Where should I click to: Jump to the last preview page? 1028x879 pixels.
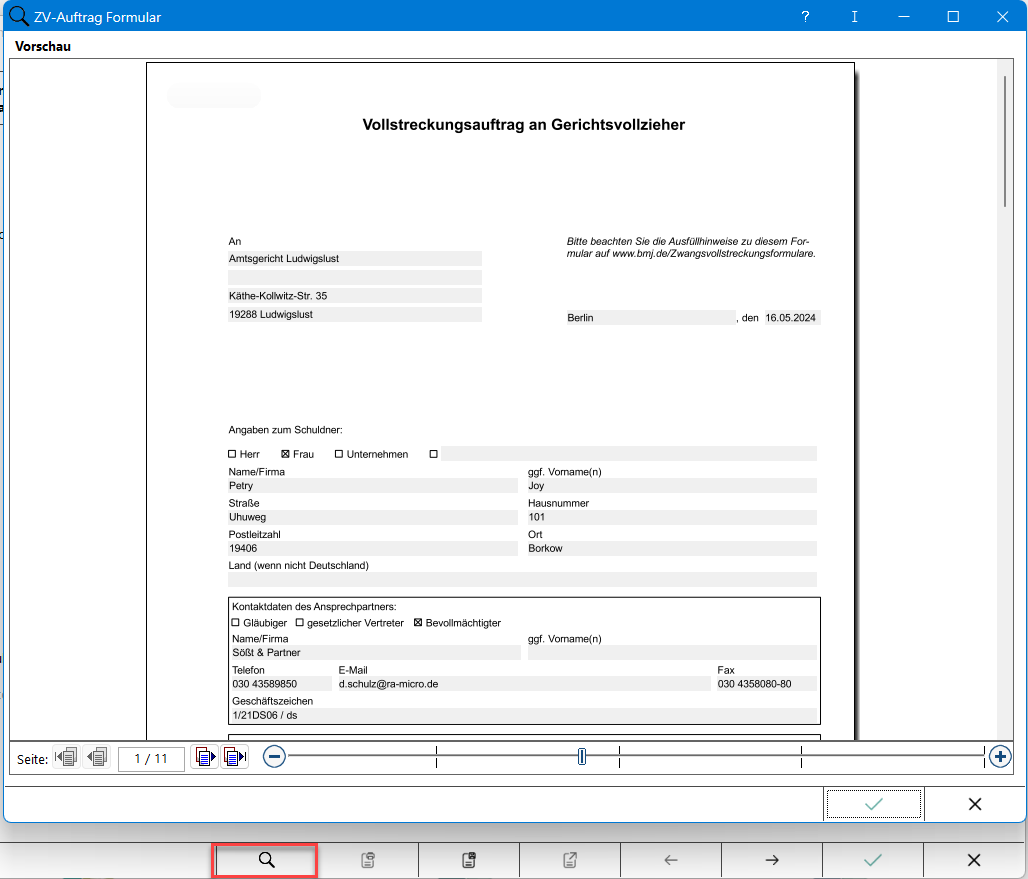(x=235, y=758)
